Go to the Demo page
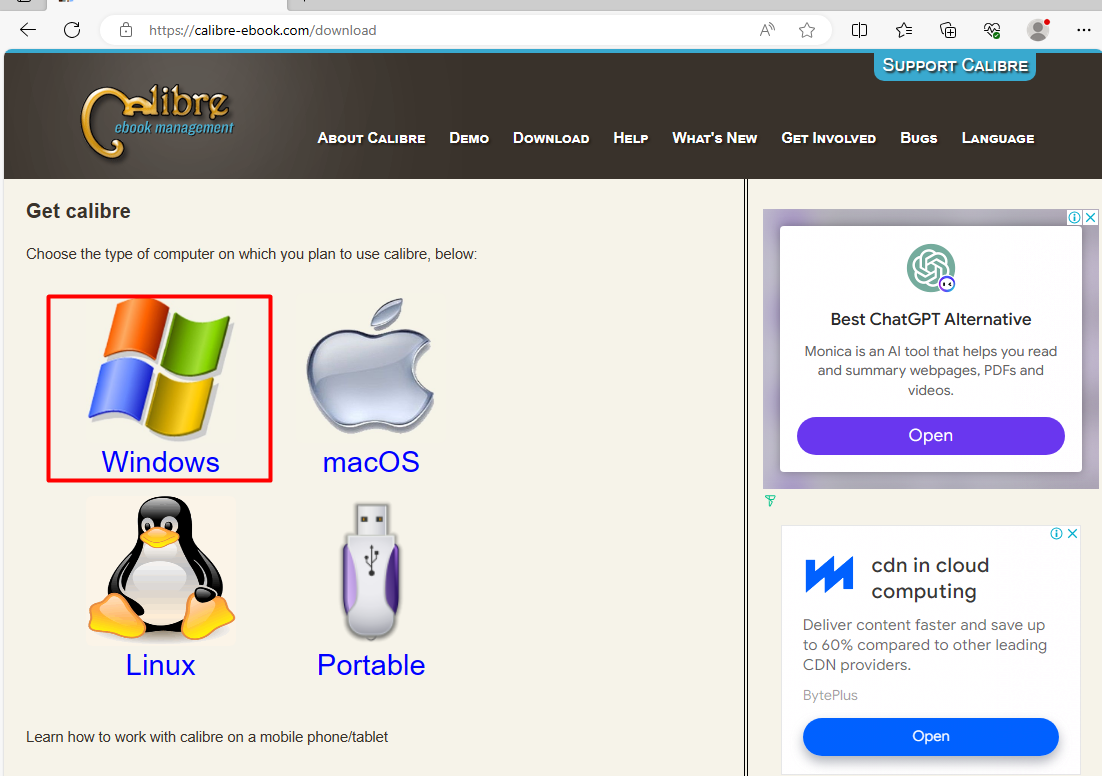Viewport: 1102px width, 776px height. [x=469, y=138]
